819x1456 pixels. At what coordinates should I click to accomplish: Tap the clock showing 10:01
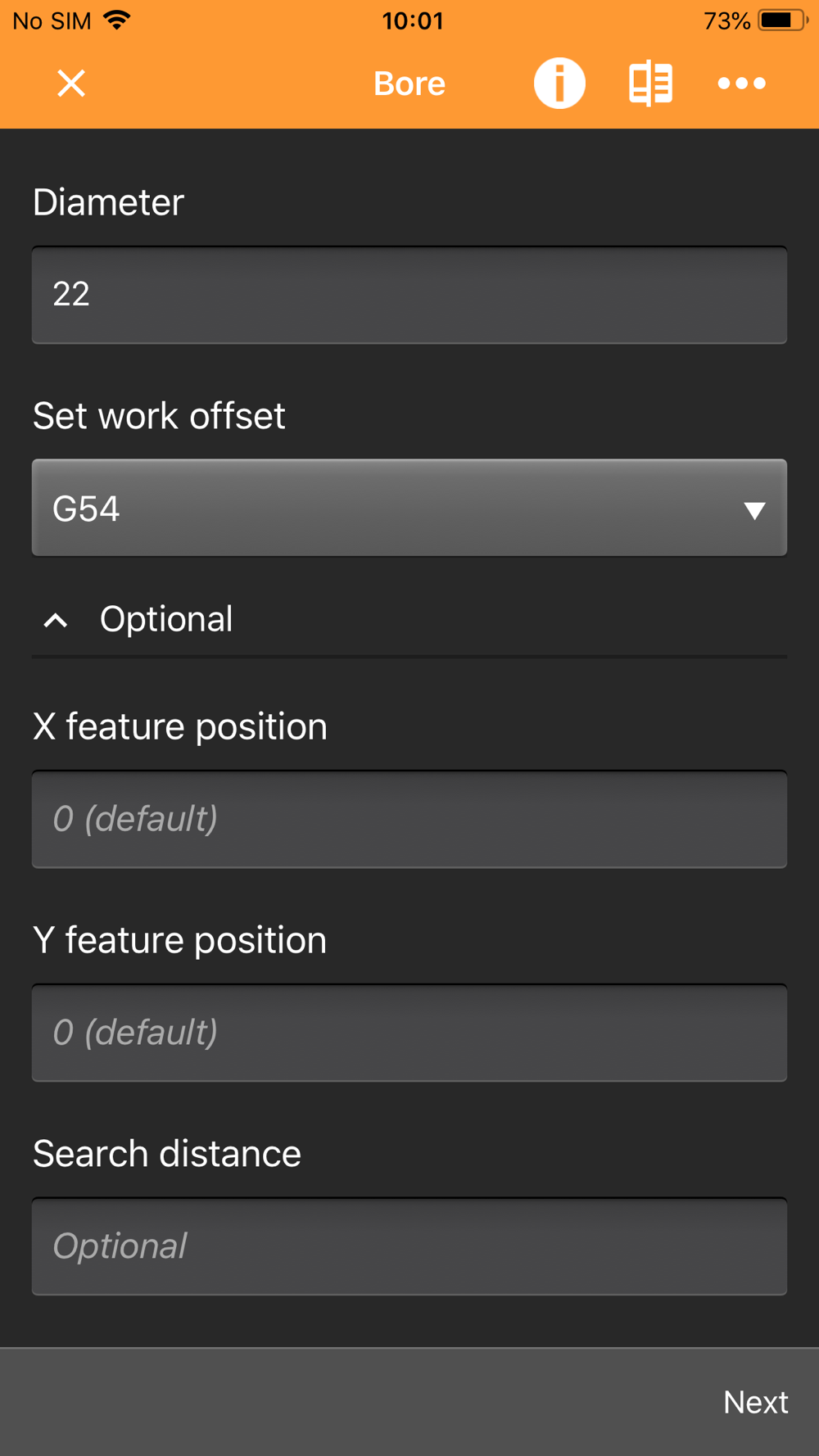(x=413, y=20)
